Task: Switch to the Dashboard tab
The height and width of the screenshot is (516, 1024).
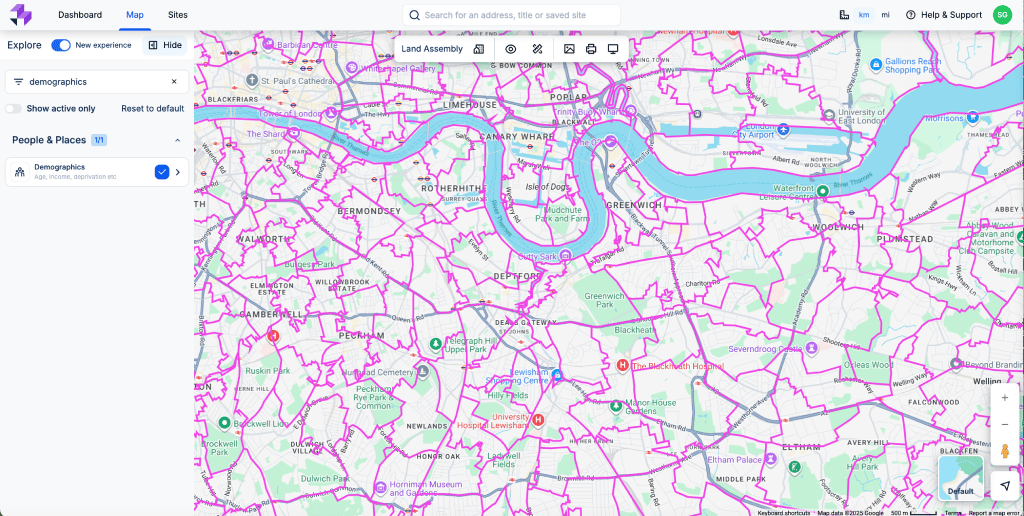Action: click(x=80, y=15)
